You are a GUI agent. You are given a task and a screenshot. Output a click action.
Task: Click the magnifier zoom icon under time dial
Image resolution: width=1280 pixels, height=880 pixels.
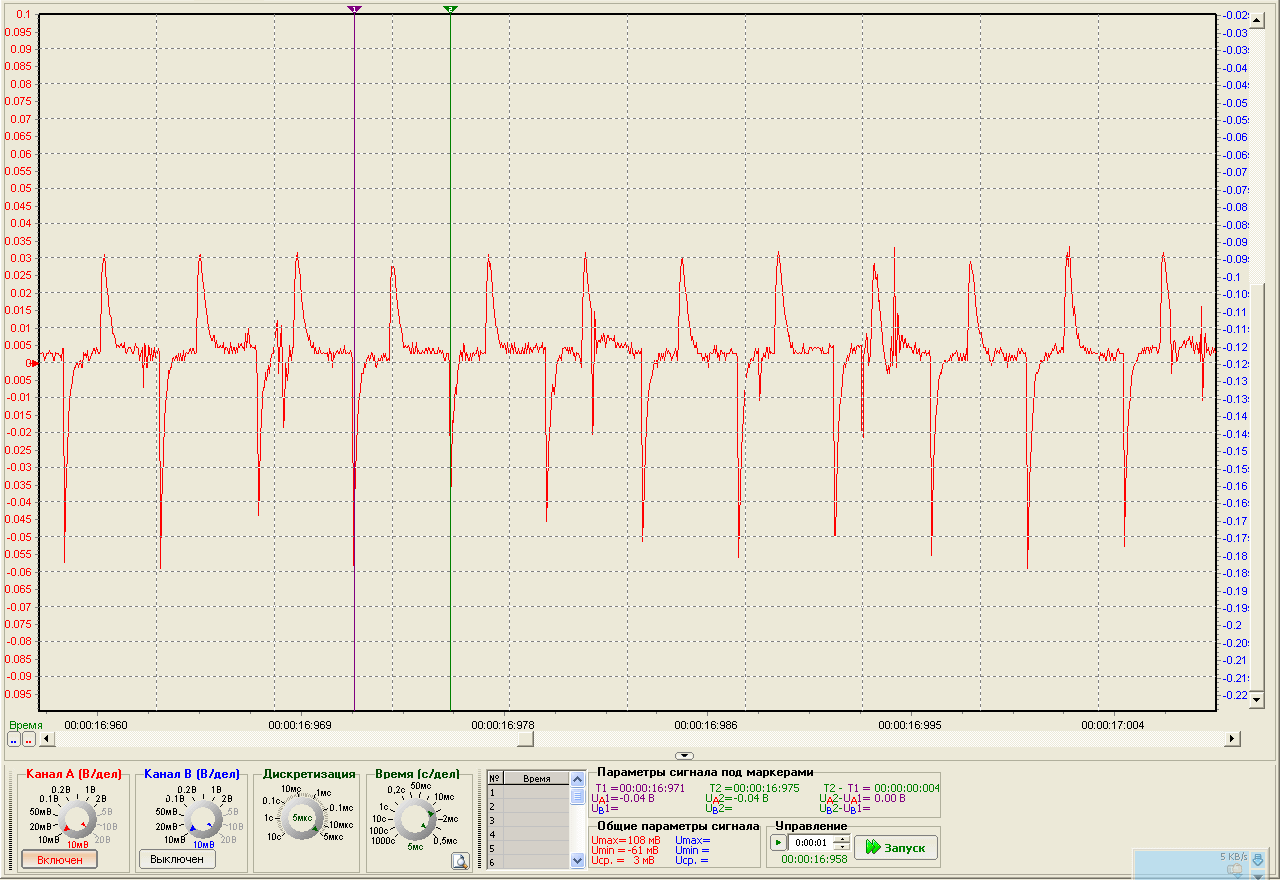(x=460, y=860)
